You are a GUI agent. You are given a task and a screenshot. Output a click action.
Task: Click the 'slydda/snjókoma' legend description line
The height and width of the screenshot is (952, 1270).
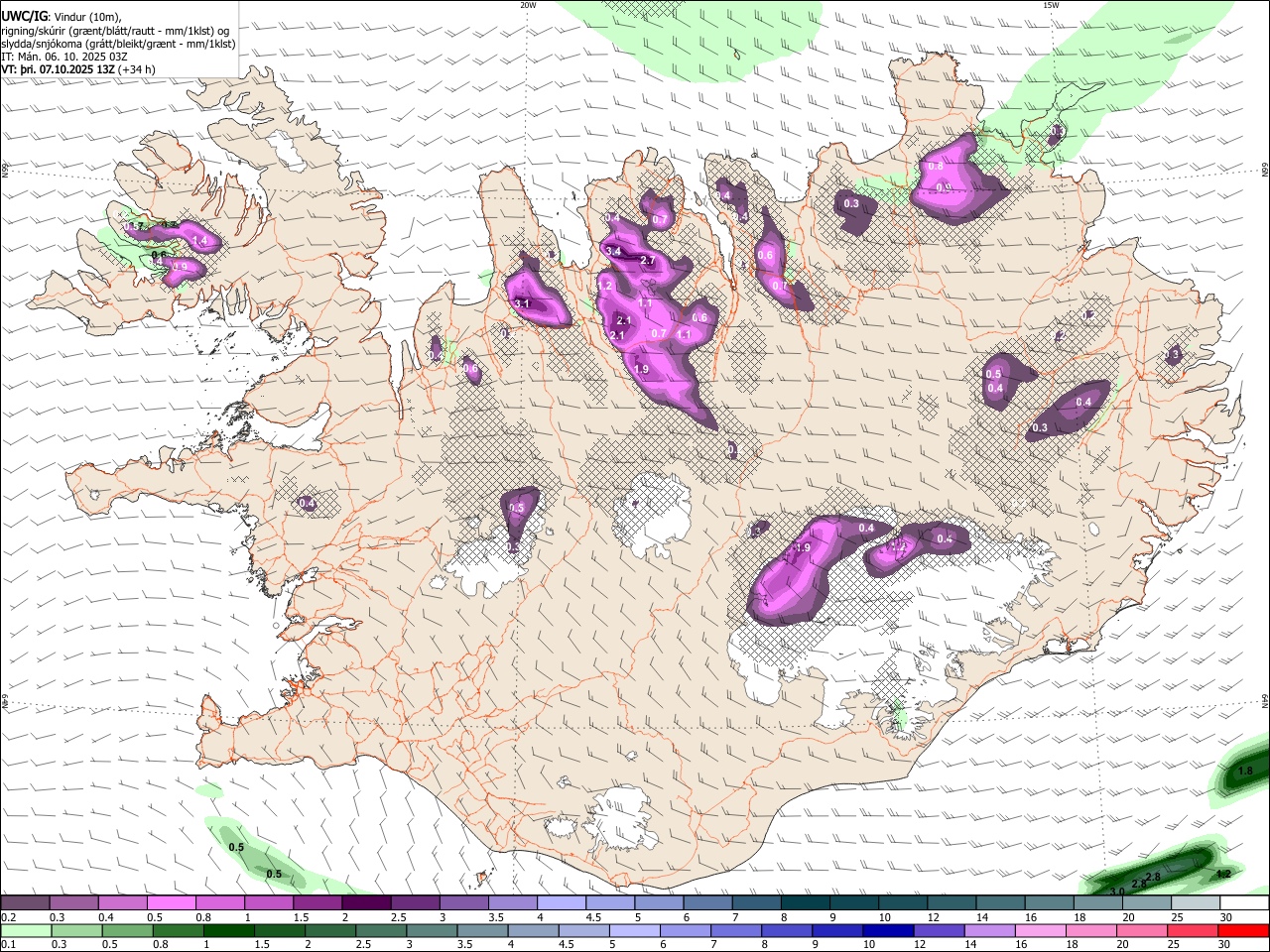pyautogui.click(x=118, y=44)
